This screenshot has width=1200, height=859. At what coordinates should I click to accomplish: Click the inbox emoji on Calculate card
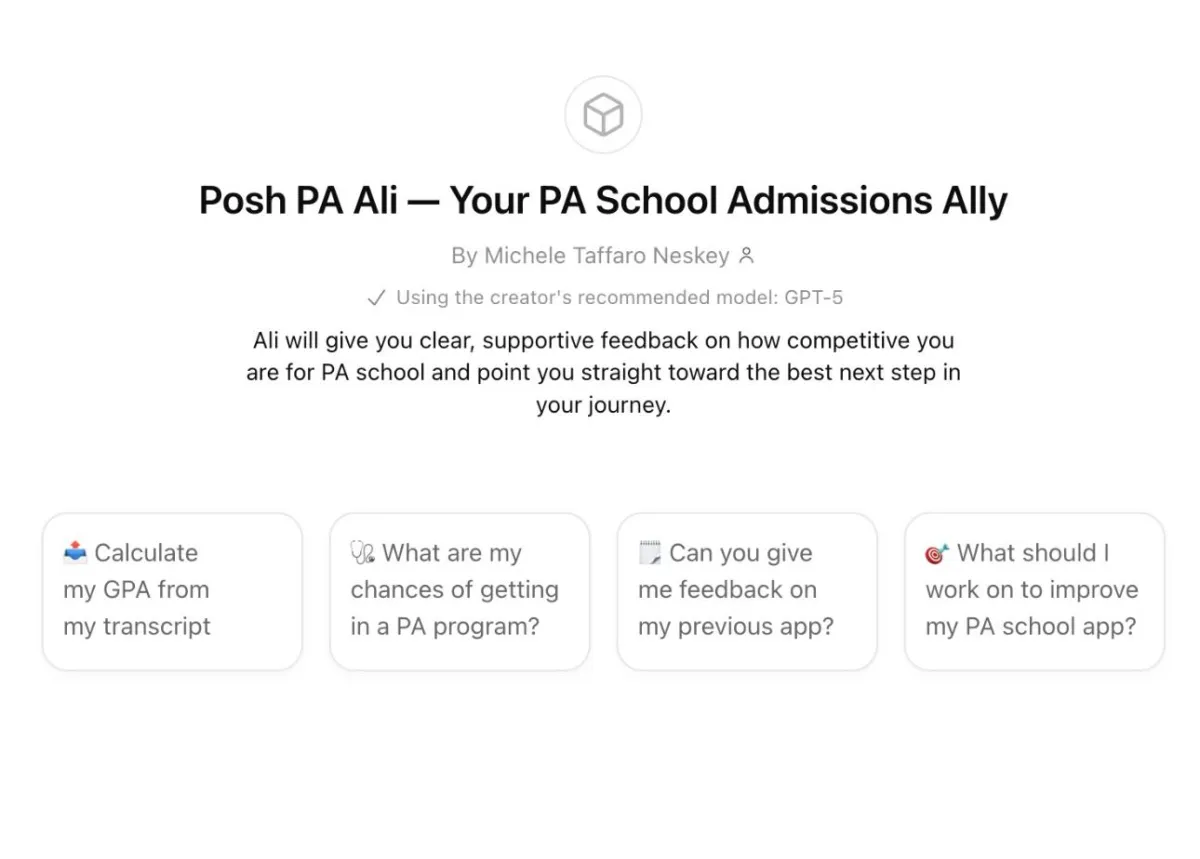click(75, 552)
